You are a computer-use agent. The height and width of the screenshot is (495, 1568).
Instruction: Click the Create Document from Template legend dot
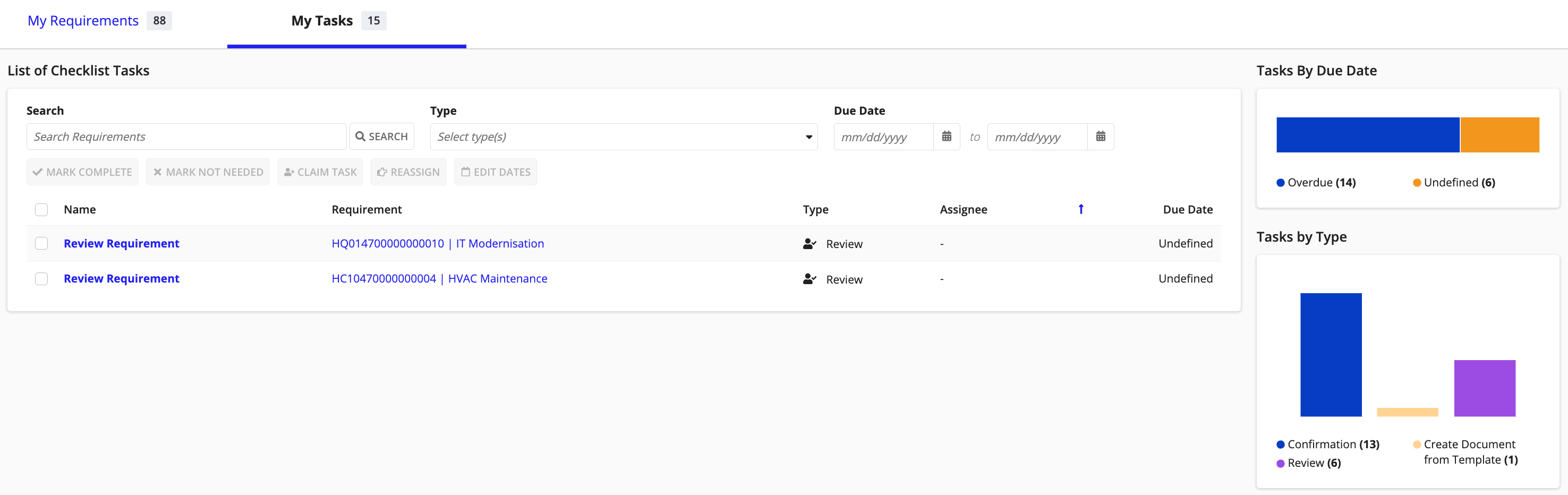(1417, 445)
